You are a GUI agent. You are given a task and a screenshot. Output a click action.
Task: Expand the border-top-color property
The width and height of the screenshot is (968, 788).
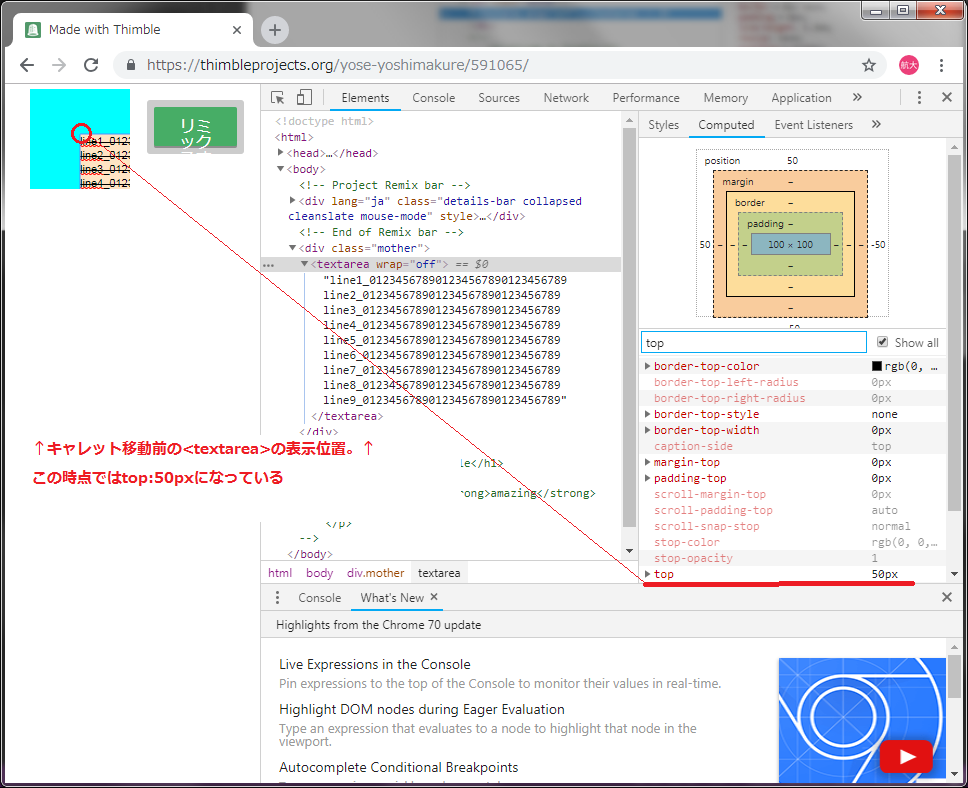click(x=648, y=367)
